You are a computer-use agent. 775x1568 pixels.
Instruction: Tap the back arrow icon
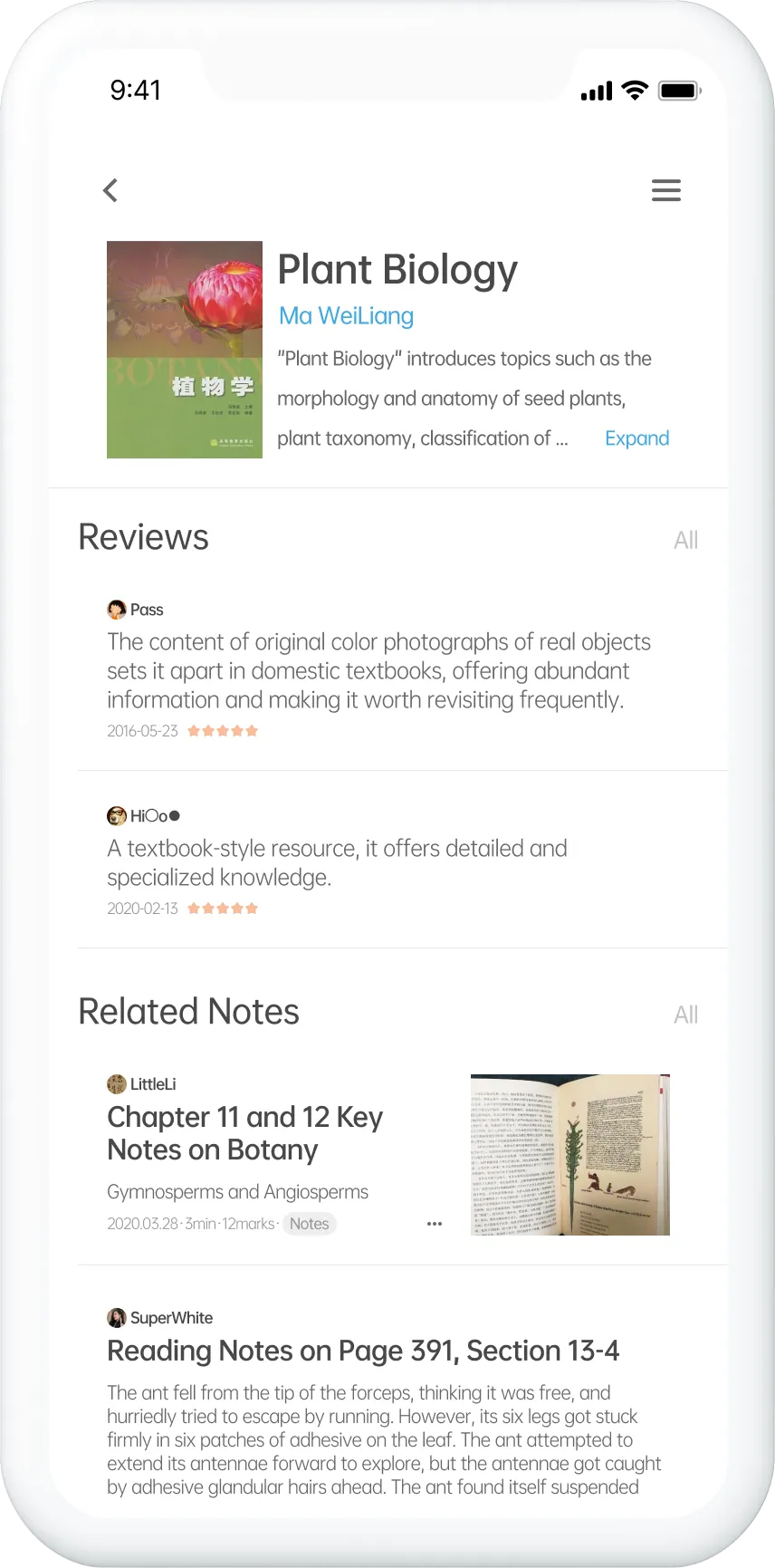[110, 190]
